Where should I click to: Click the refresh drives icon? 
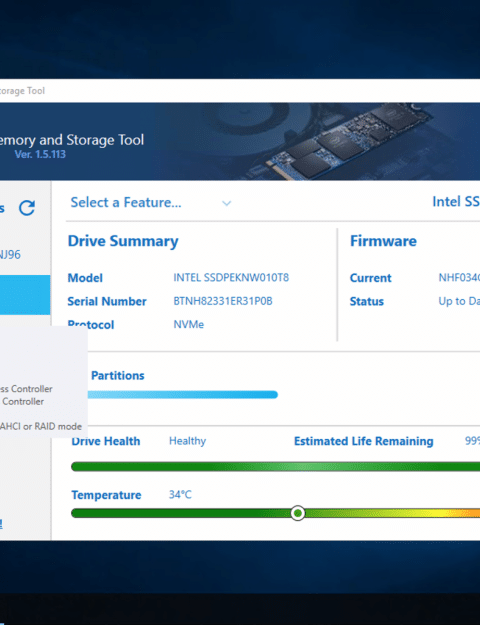point(27,208)
